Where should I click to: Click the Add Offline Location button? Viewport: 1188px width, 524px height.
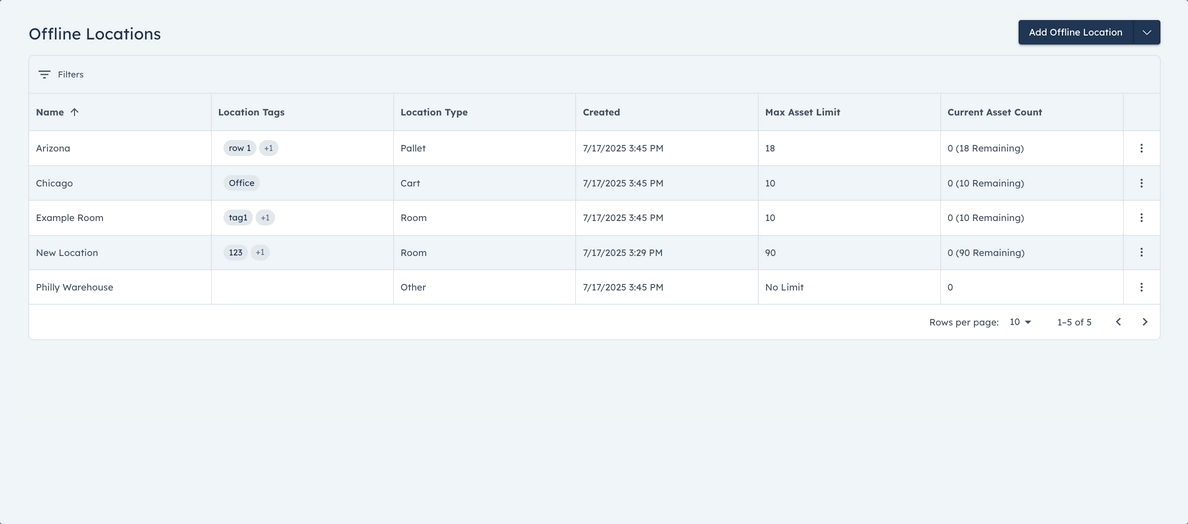tap(1076, 33)
